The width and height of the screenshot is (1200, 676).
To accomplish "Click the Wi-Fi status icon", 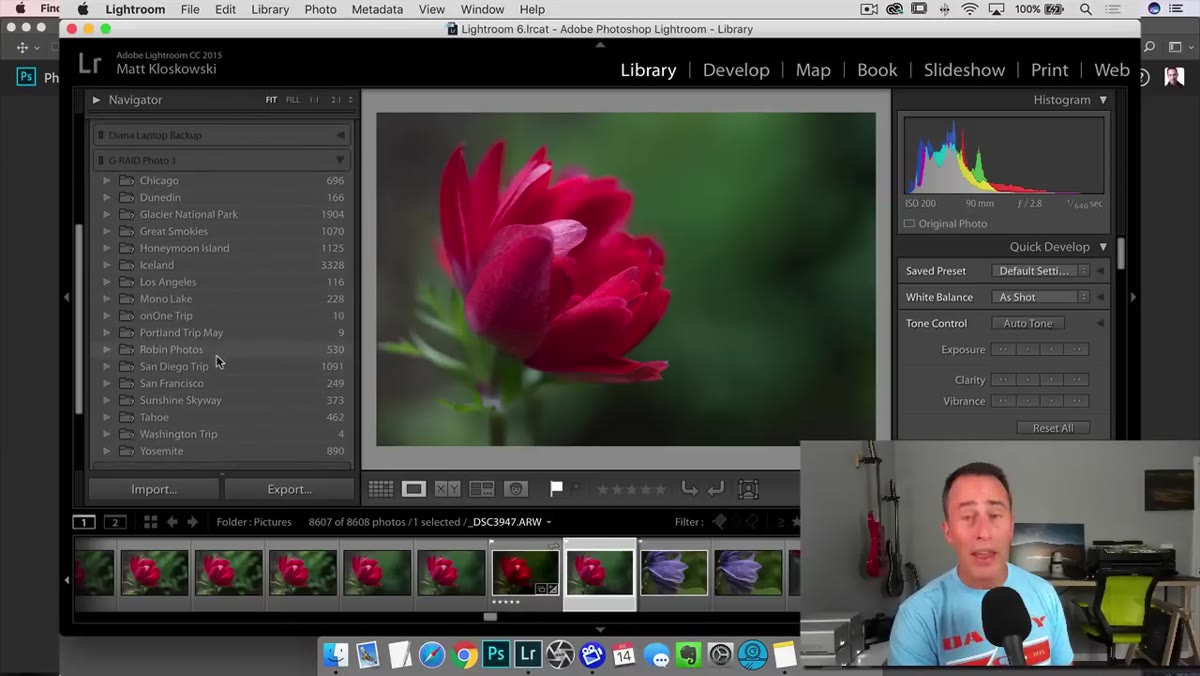I will [970, 9].
